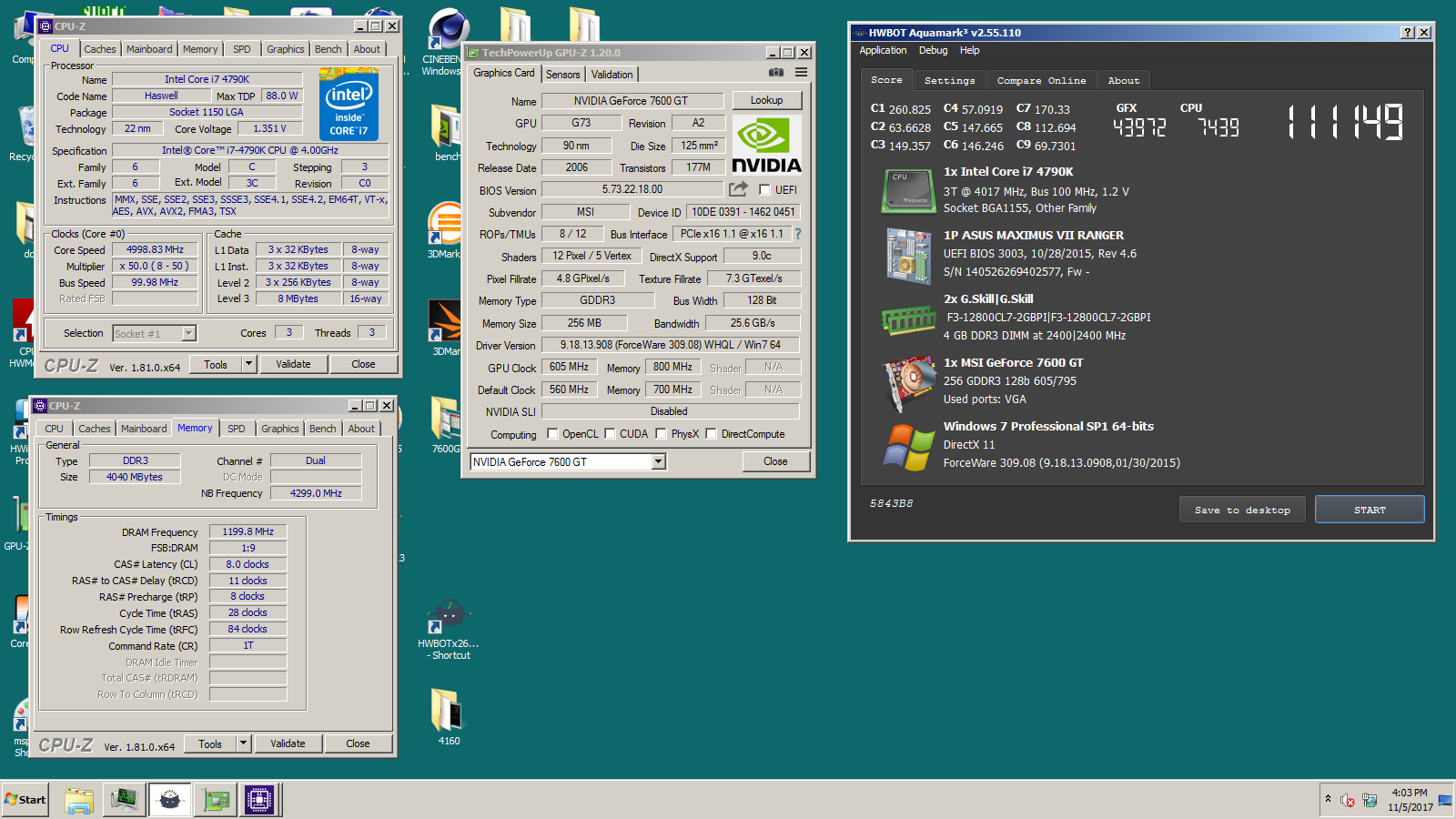1456x819 pixels.
Task: Open Windows Explorer from the taskbar
Action: pyautogui.click(x=79, y=800)
